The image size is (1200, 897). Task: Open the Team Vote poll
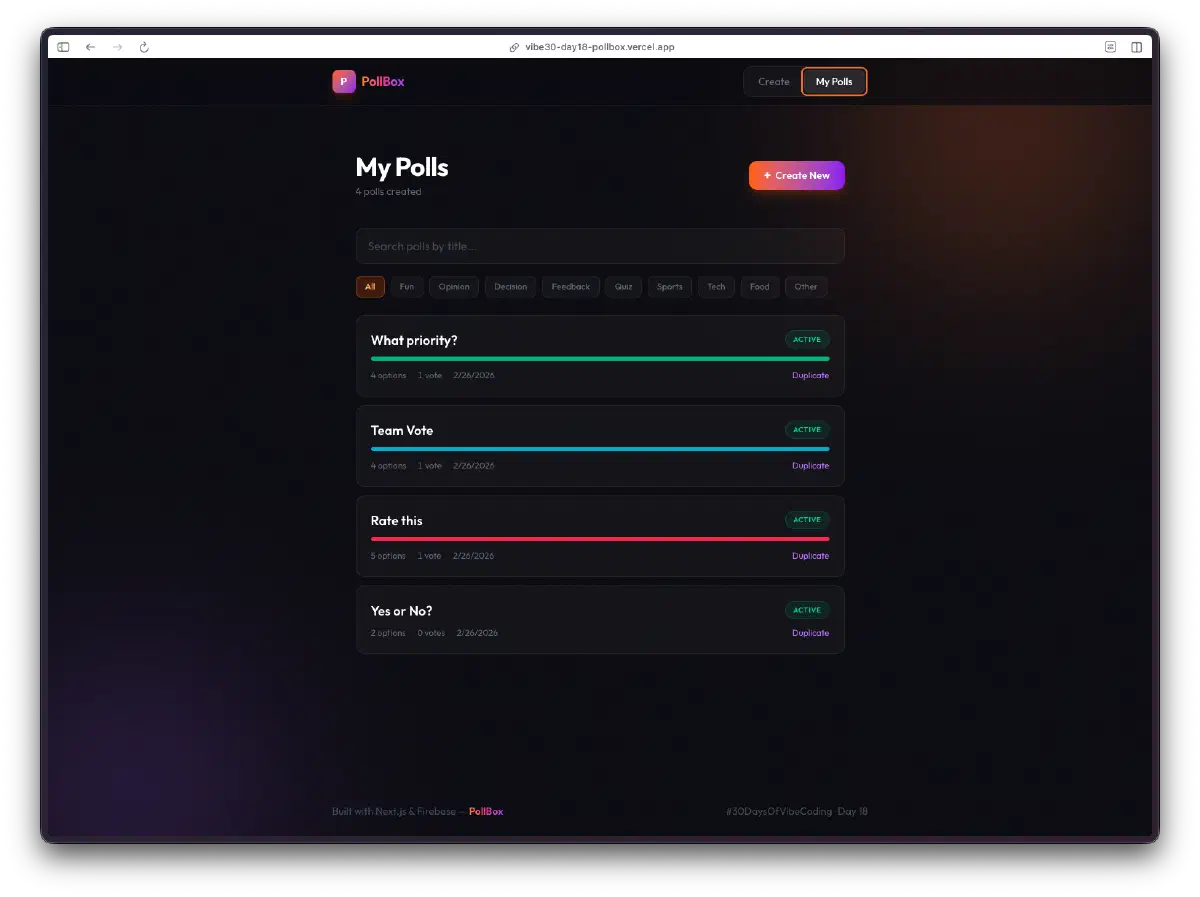[600, 446]
